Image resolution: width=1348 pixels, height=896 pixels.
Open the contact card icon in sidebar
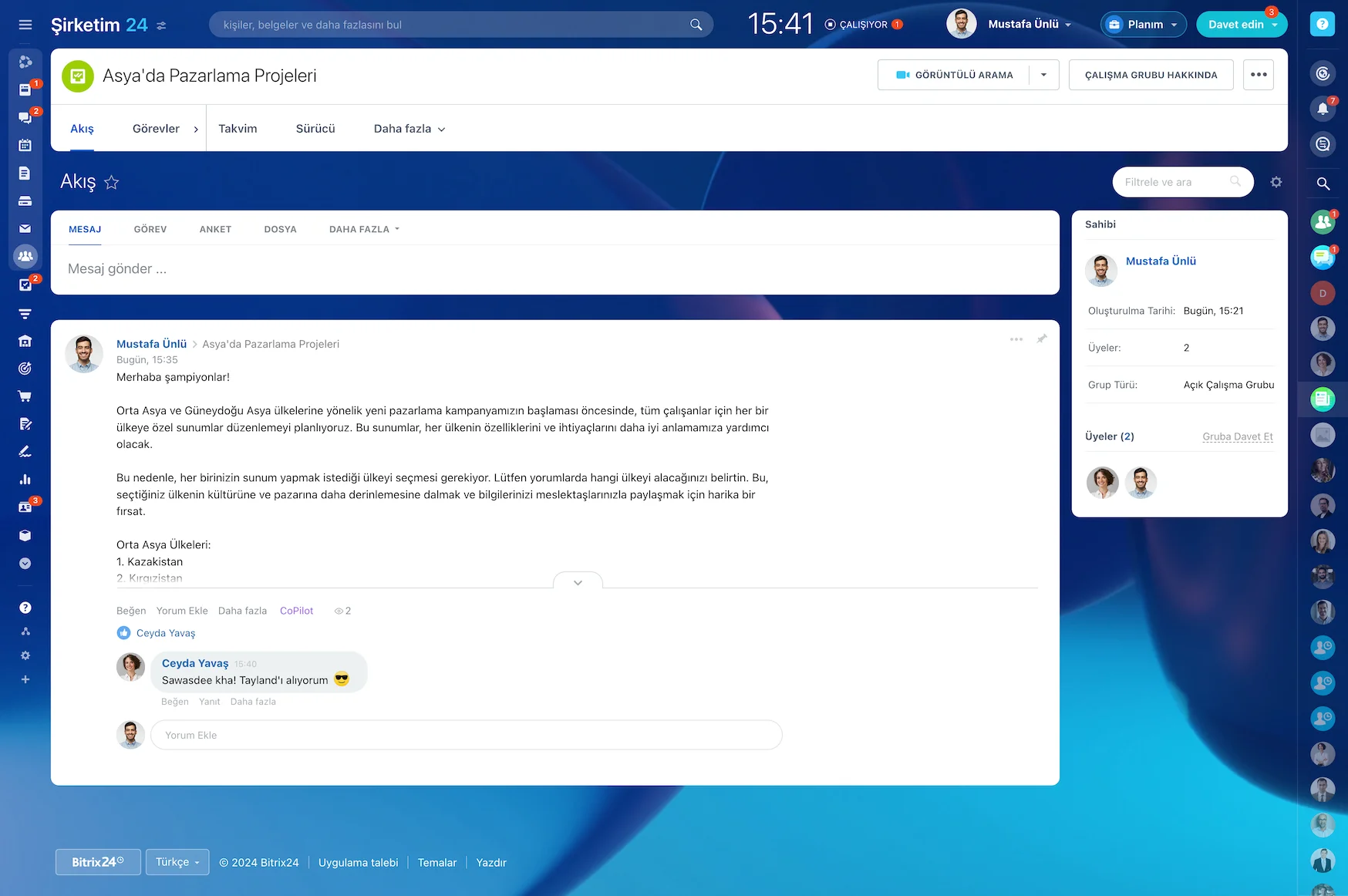click(25, 507)
